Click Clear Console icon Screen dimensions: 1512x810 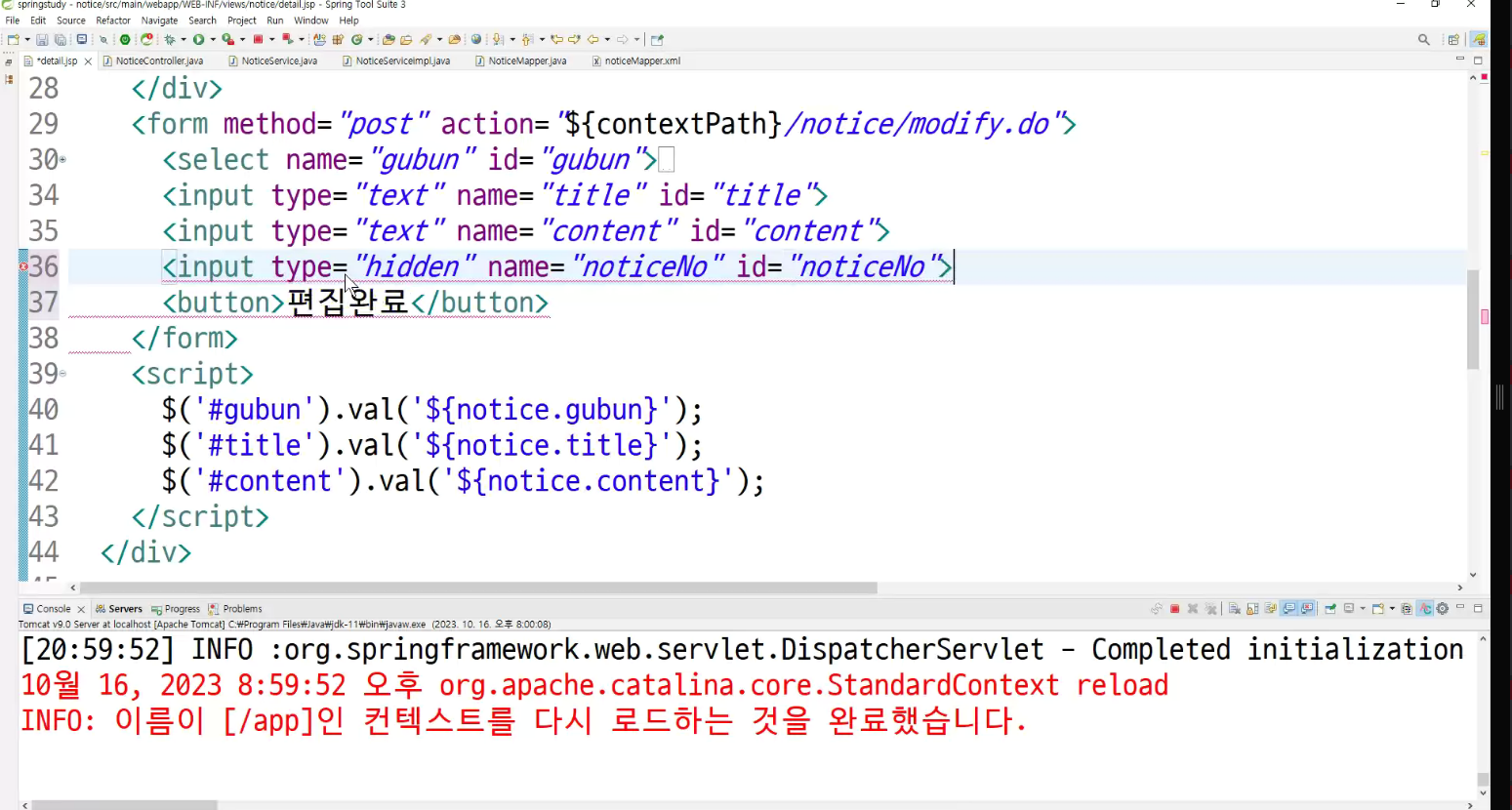(1234, 609)
